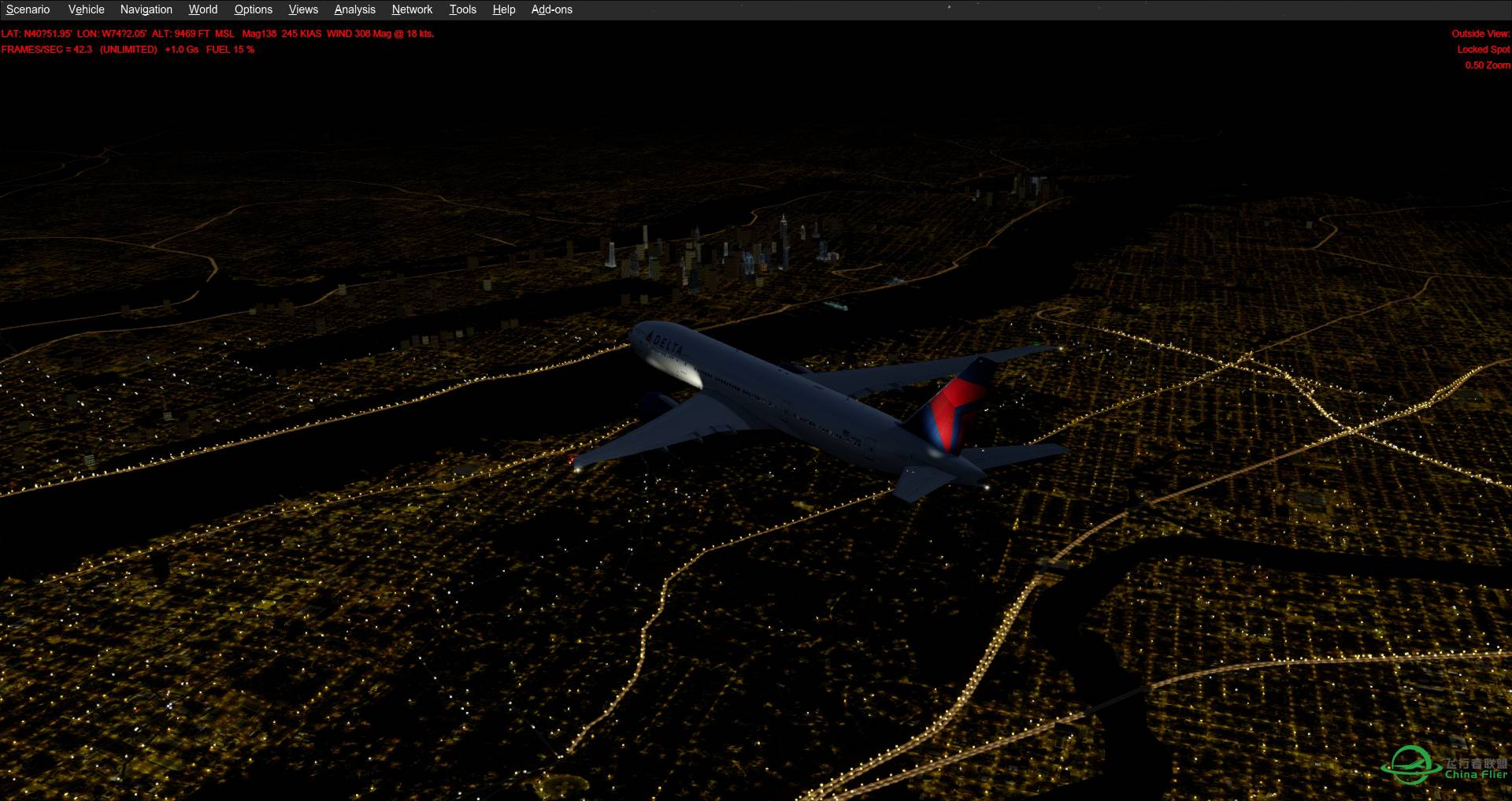Open the Add-ons menu
Viewport: 1512px width, 801px height.
(x=551, y=9)
